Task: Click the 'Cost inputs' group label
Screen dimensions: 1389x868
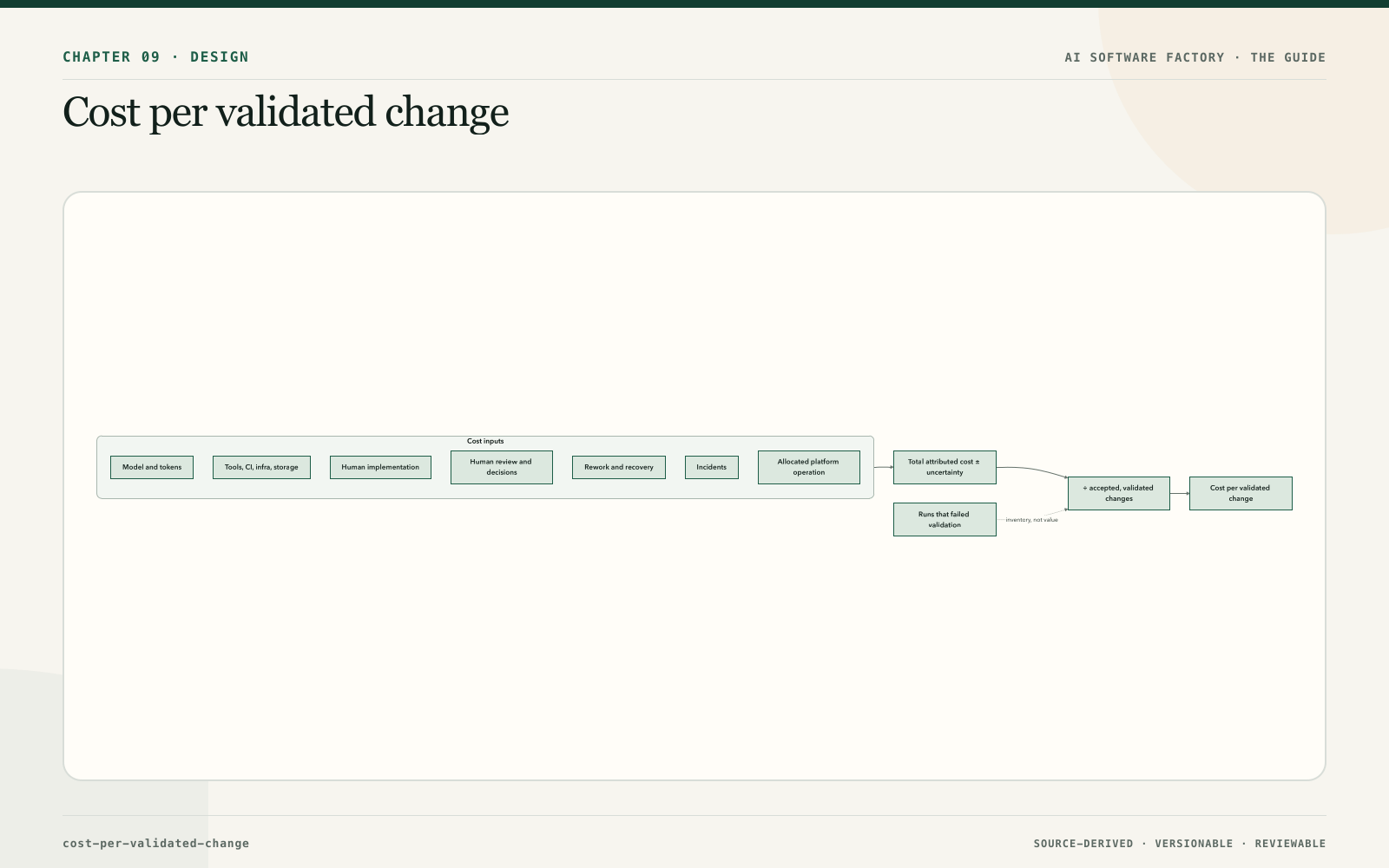Action: [485, 441]
